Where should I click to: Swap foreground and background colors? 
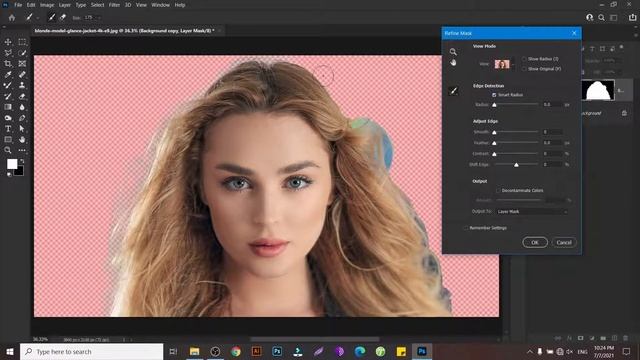pyautogui.click(x=22, y=161)
